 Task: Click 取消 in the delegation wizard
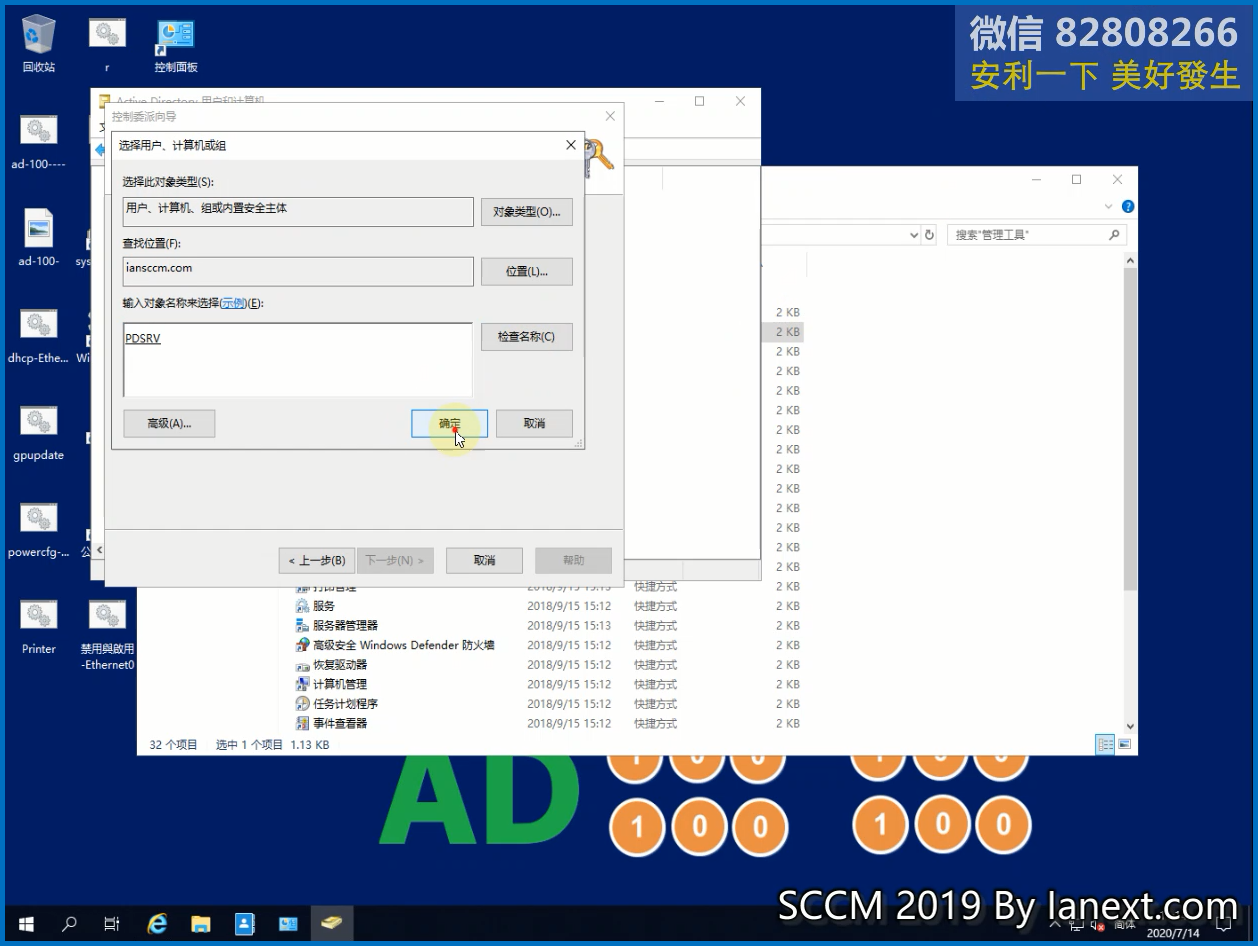tap(484, 560)
